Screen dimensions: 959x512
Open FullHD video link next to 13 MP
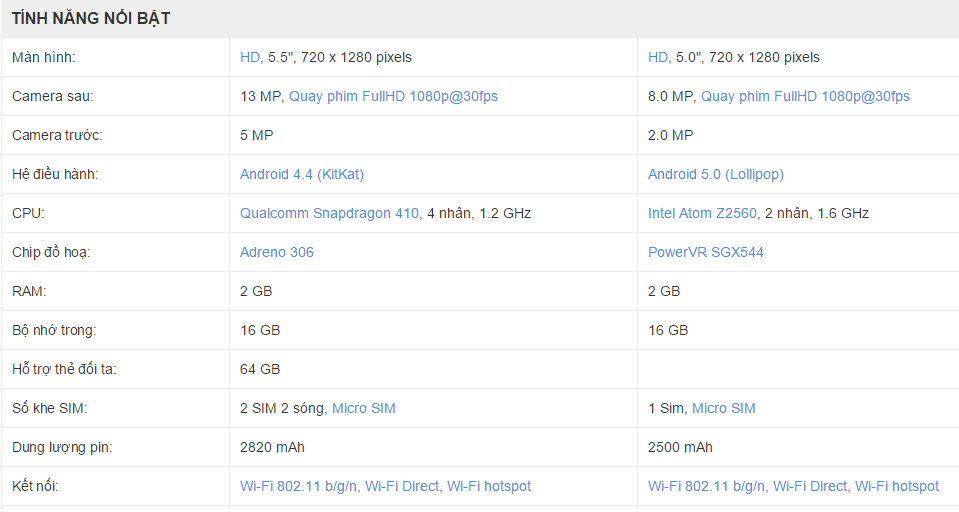coord(393,96)
